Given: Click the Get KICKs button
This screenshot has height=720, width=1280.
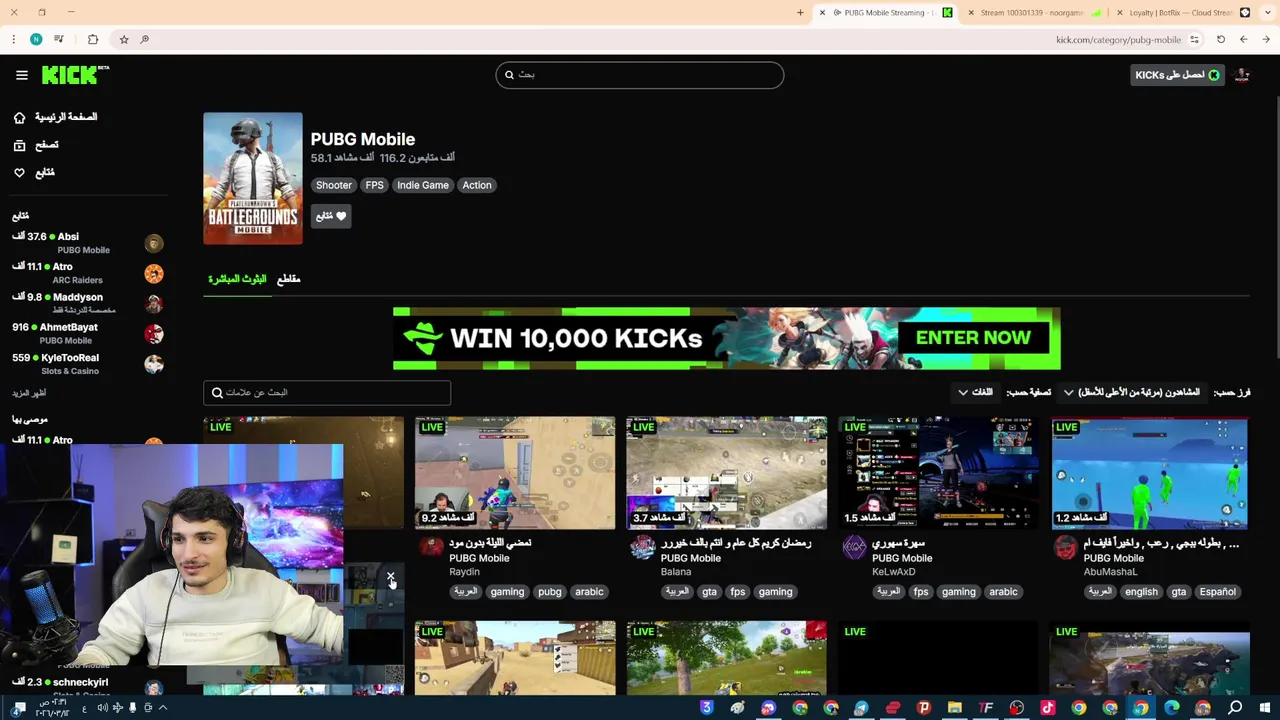Looking at the screenshot, I should pyautogui.click(x=1177, y=75).
